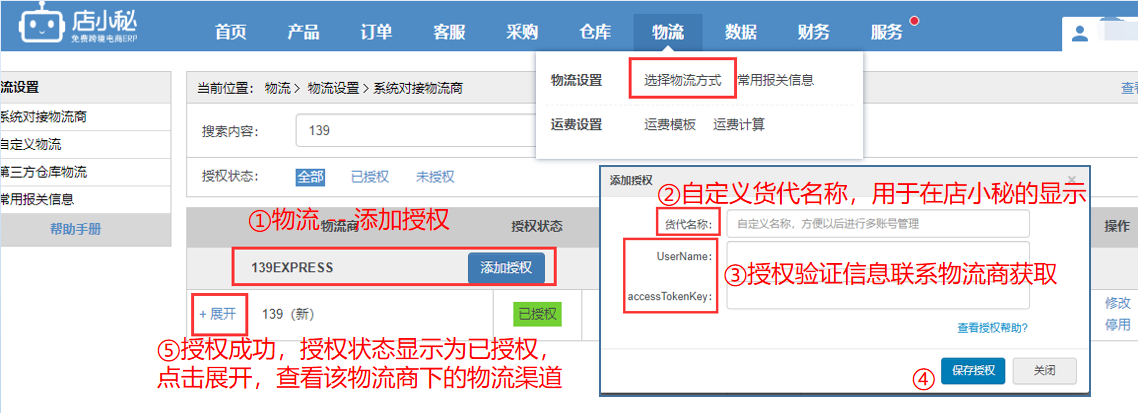Click 修改 in the 操作 column

coord(1118,303)
